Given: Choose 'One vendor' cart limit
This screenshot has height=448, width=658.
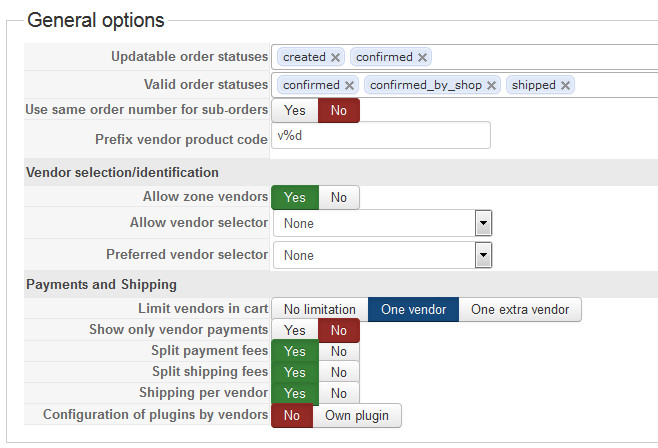Looking at the screenshot, I should tap(413, 310).
